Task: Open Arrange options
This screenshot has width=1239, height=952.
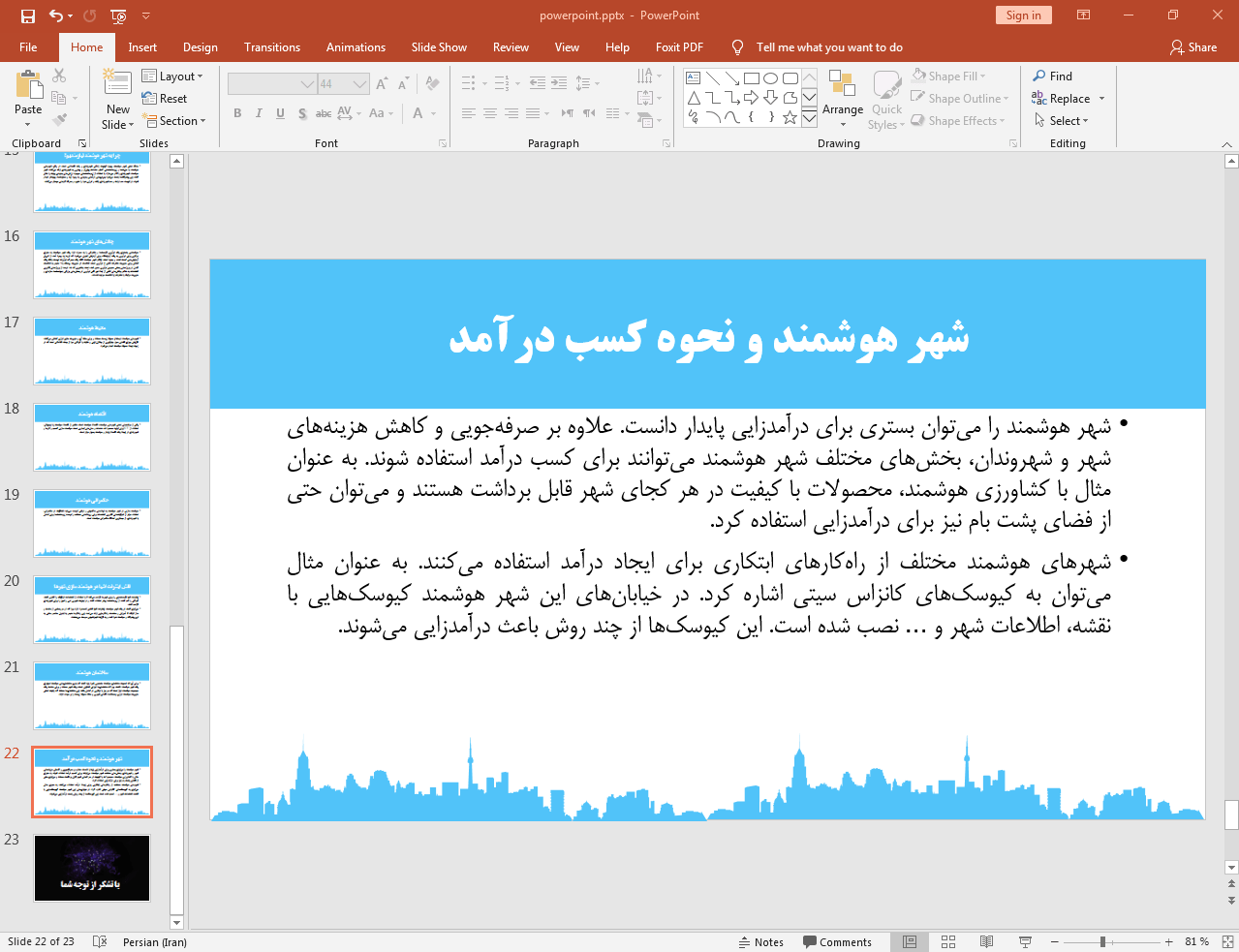Action: pos(843,98)
